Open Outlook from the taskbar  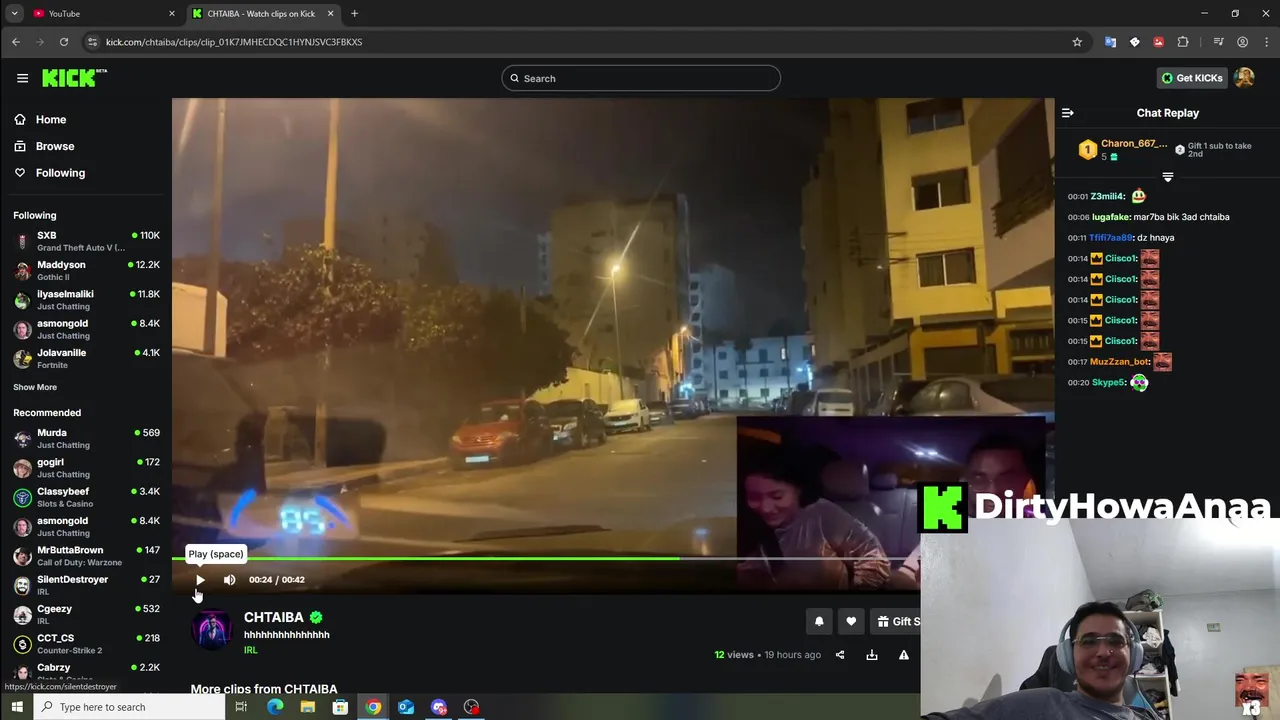tap(406, 707)
